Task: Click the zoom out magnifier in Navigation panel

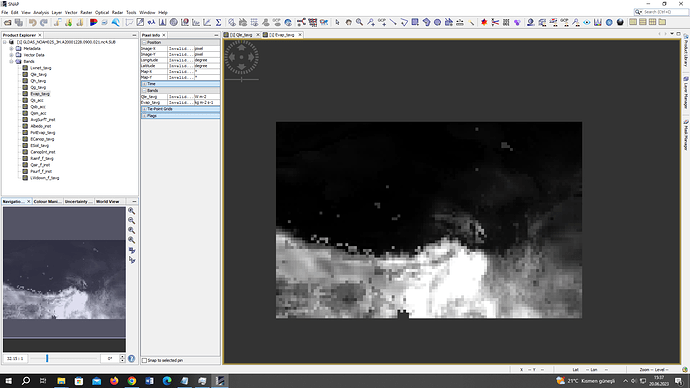Action: [131, 220]
